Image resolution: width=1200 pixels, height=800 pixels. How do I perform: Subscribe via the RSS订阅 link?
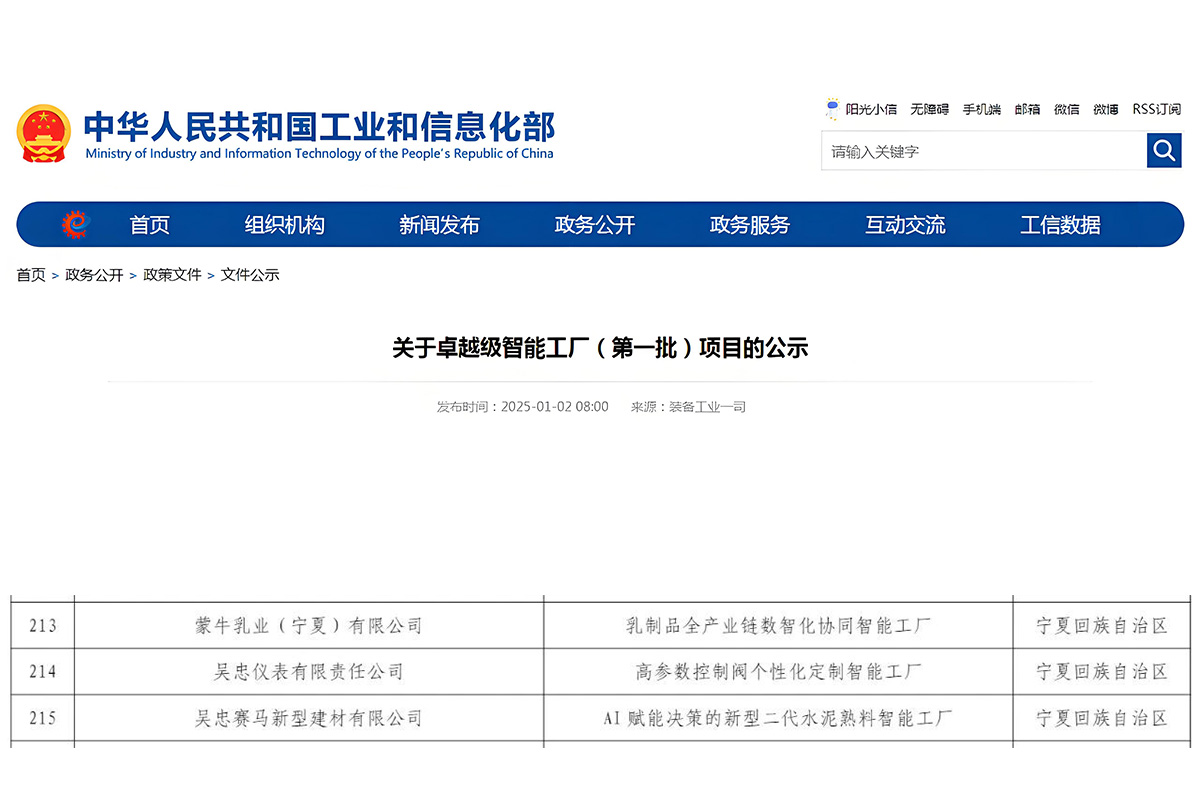click(x=1156, y=109)
